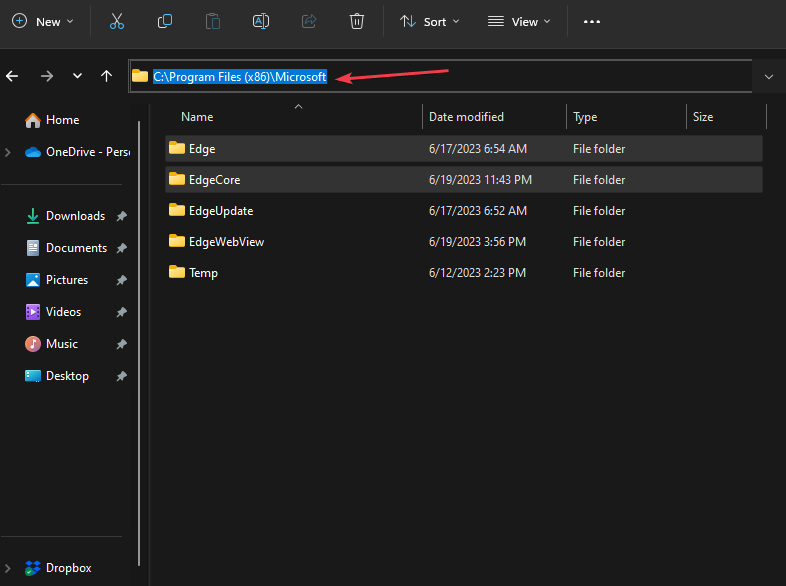Expand the address bar history dropdown
786x586 pixels.
tap(768, 77)
